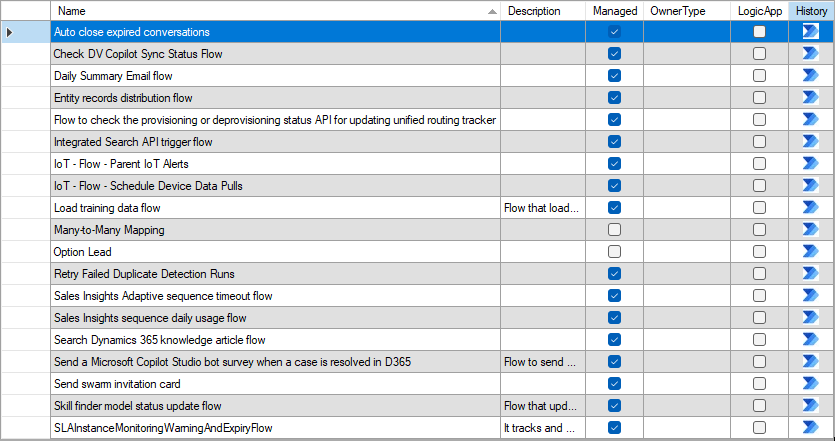The height and width of the screenshot is (441, 835).
Task: Sort by the Name column header
Action: (276, 11)
